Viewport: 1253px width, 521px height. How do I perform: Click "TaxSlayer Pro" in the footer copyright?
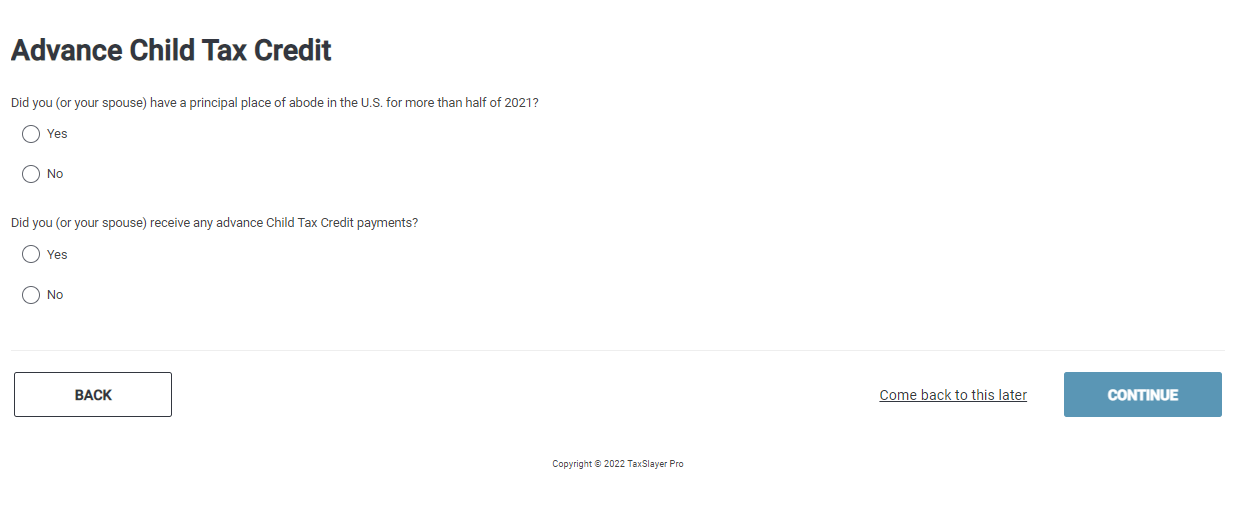tap(656, 464)
